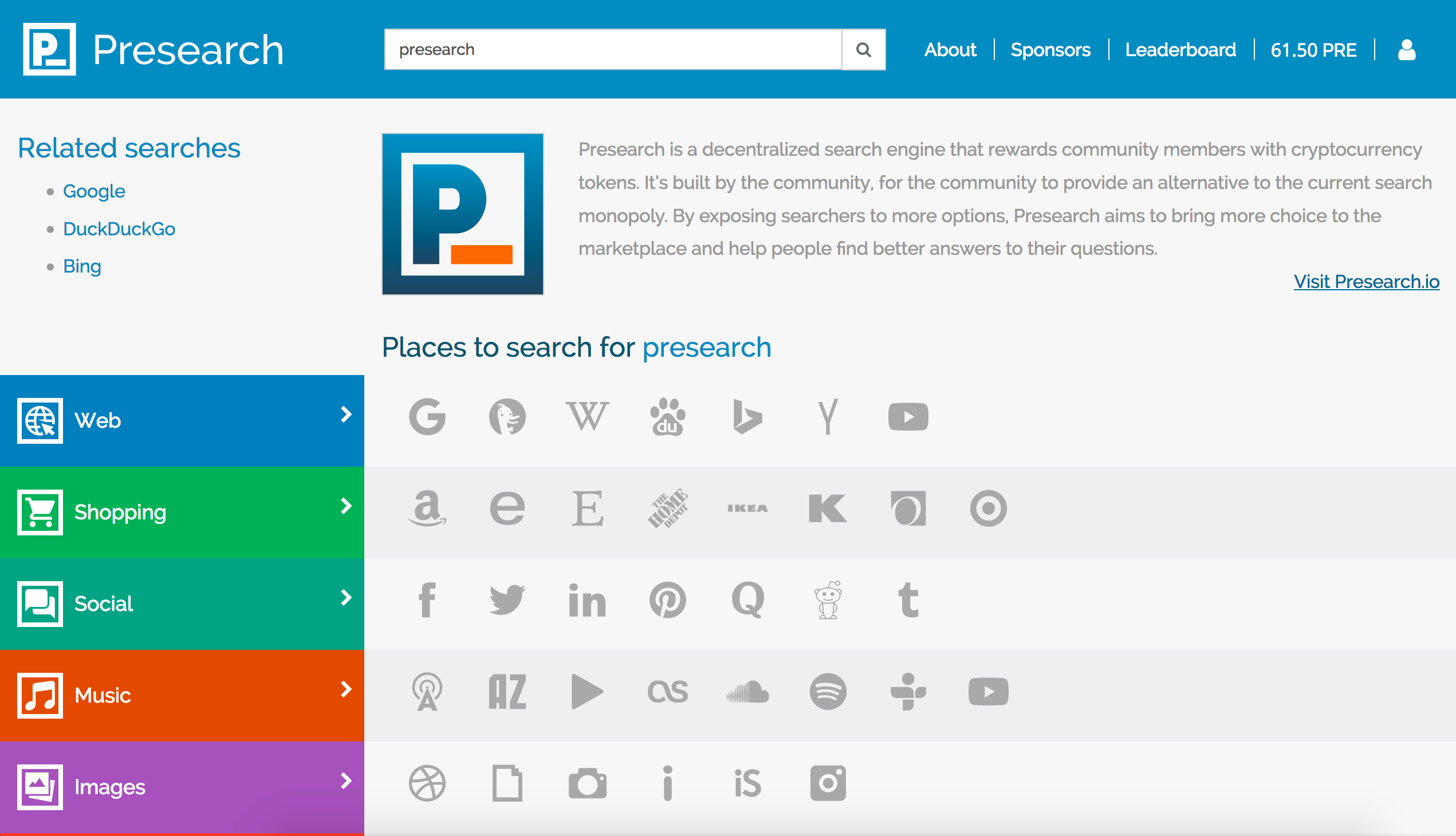The height and width of the screenshot is (836, 1456).
Task: Open the Google related search
Action: (93, 192)
